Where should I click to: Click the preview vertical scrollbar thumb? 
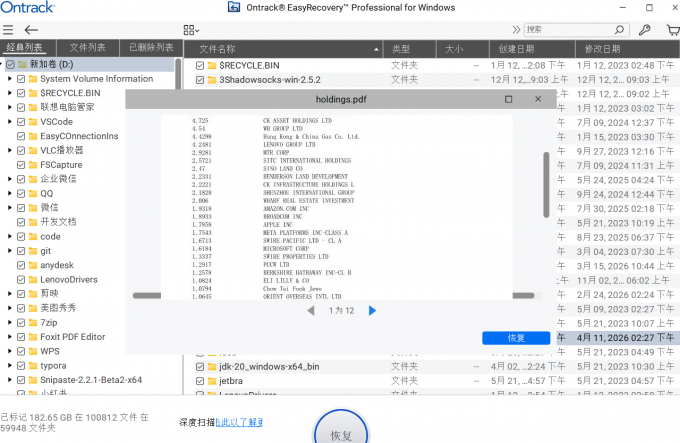546,184
